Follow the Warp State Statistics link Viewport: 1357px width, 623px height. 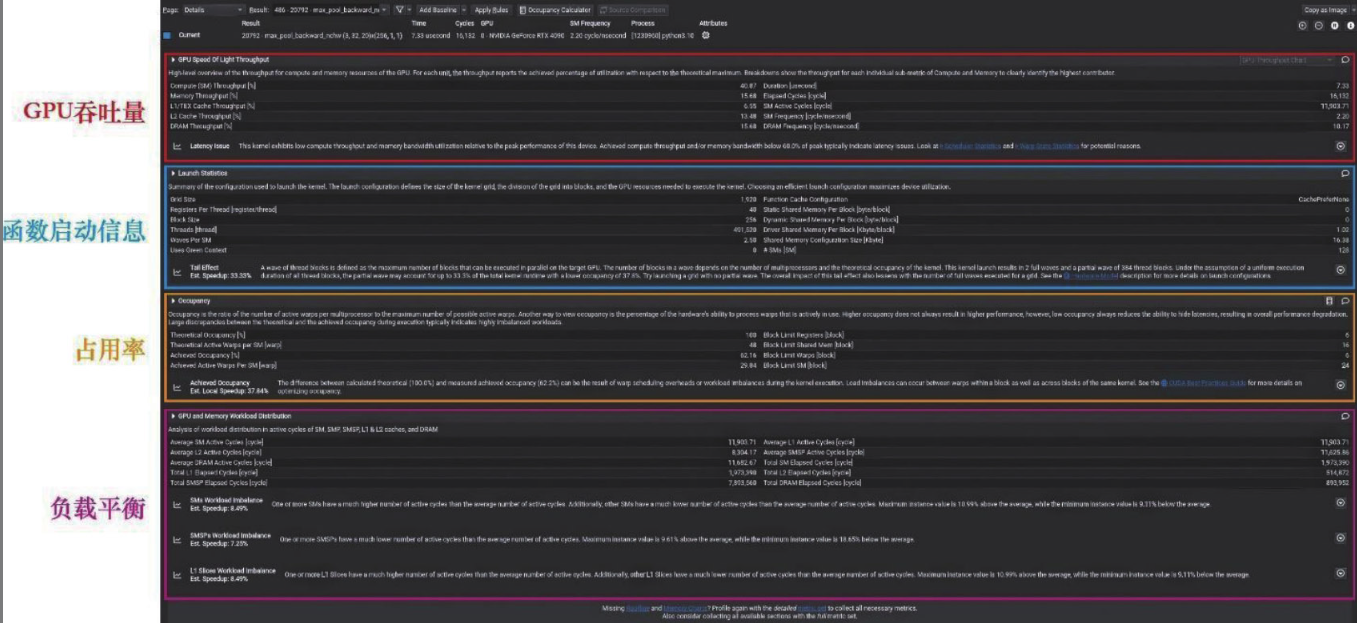[x=1047, y=146]
